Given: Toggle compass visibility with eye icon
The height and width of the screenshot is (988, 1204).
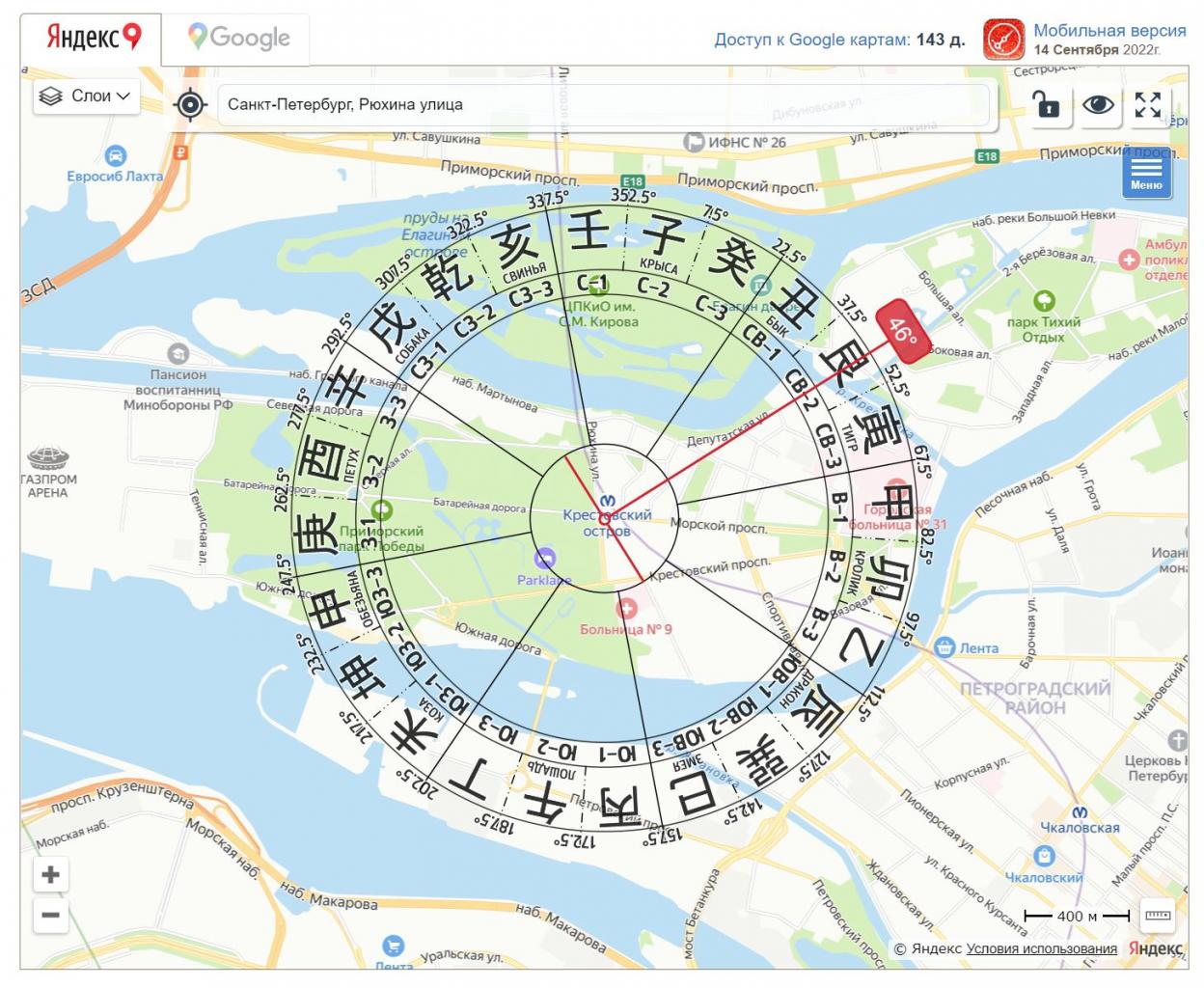Looking at the screenshot, I should pos(1097,104).
